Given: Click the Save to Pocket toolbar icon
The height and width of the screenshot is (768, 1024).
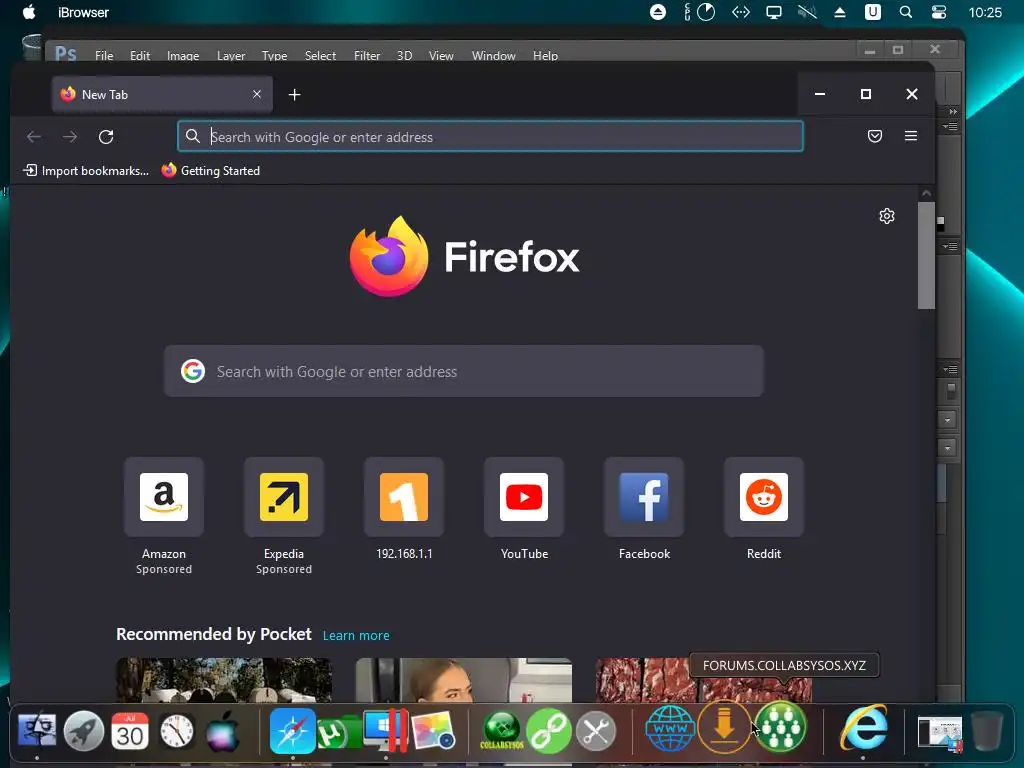Looking at the screenshot, I should [874, 136].
